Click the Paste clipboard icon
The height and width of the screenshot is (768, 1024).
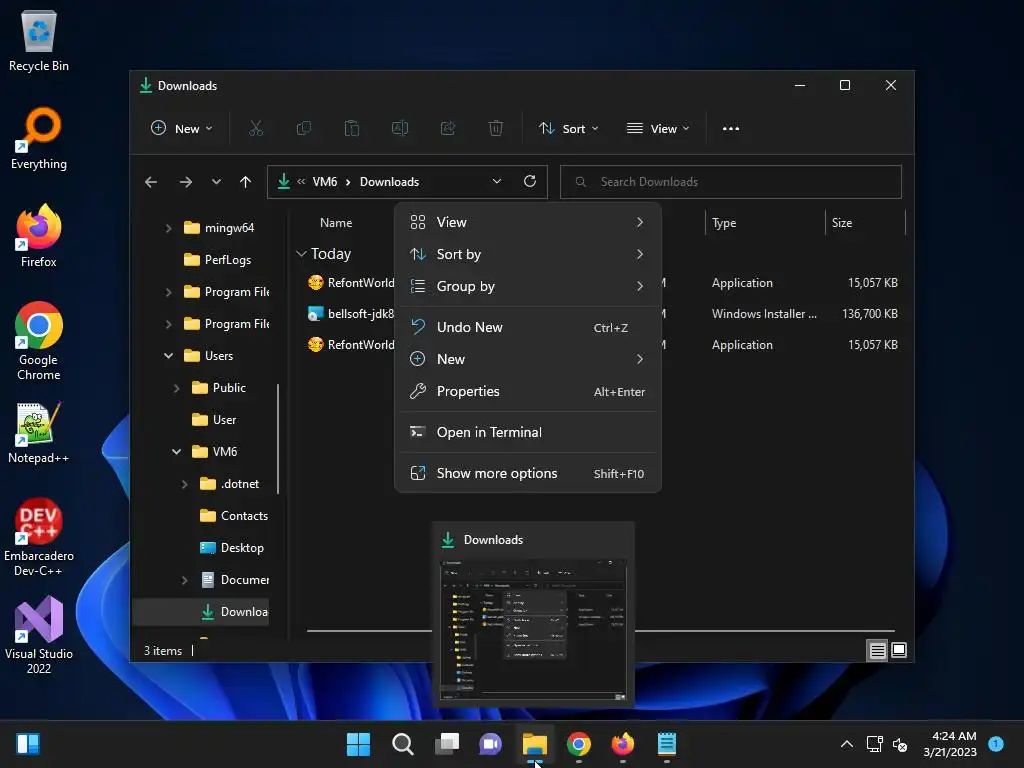351,129
